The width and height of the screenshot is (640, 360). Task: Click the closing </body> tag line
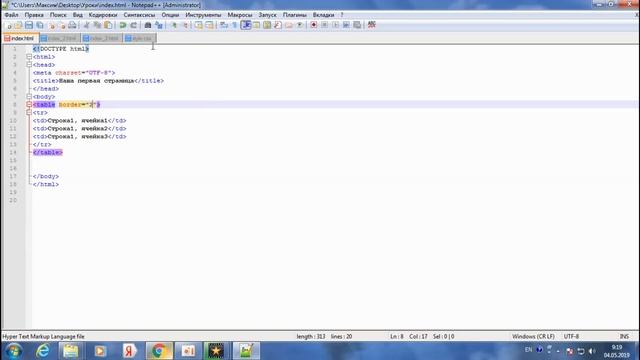coord(46,176)
